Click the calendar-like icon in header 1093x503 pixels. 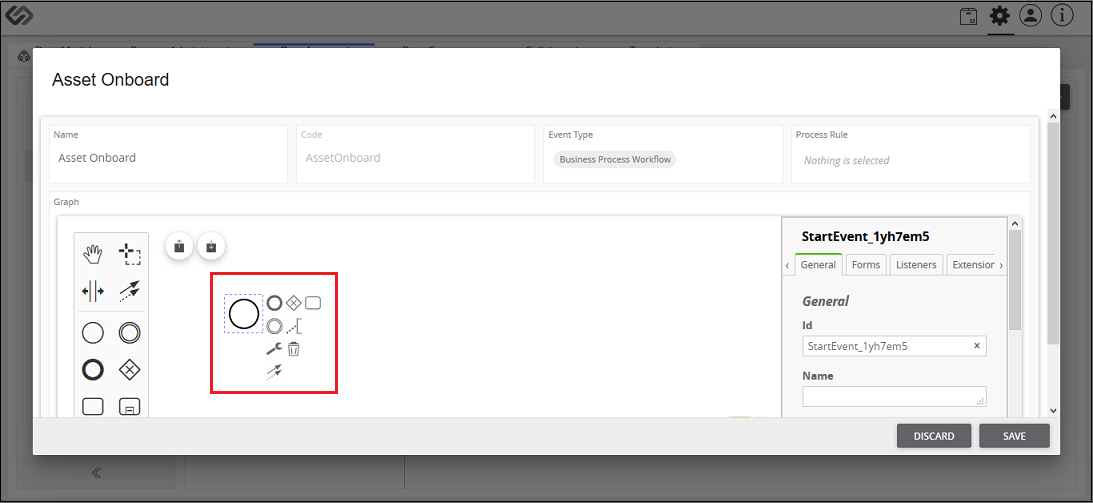coord(968,17)
